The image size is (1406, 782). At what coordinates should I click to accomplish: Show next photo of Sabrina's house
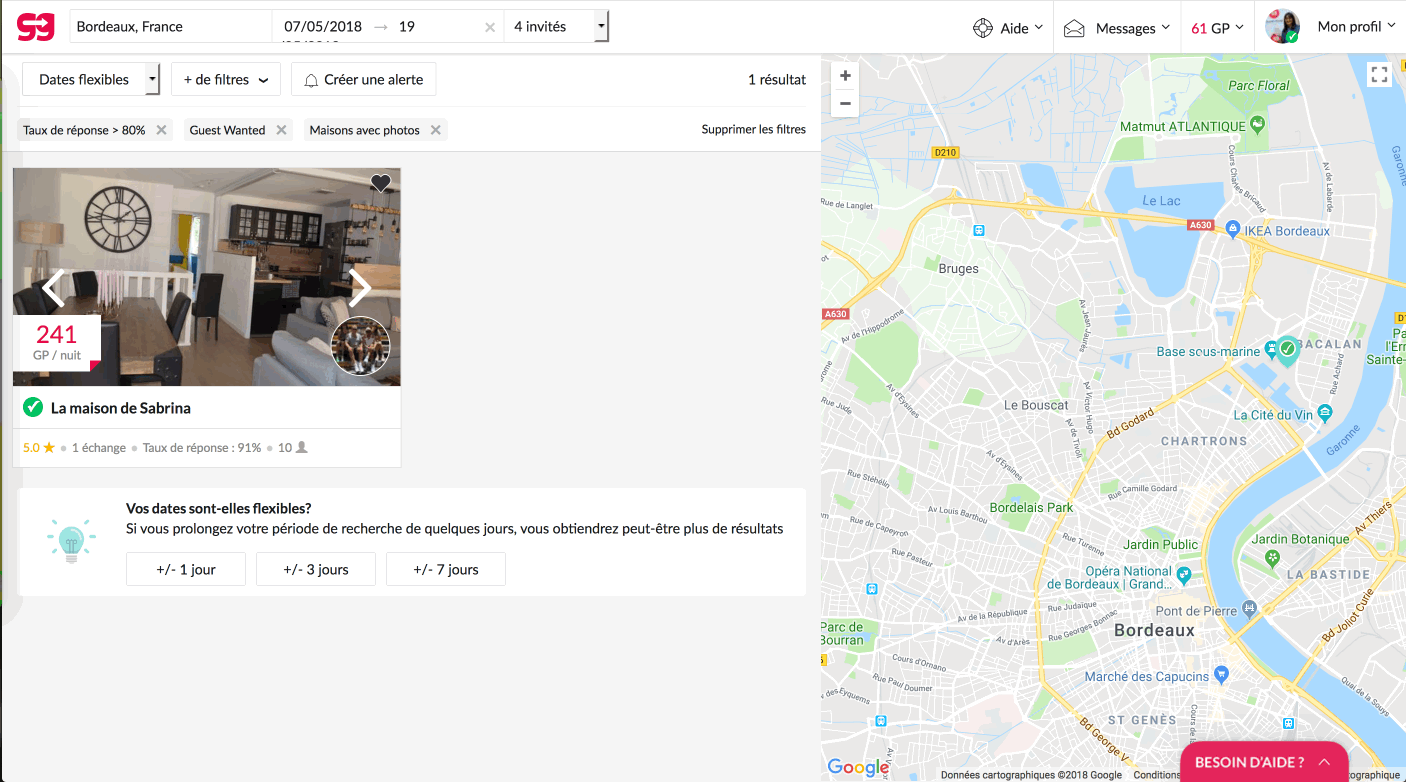360,287
